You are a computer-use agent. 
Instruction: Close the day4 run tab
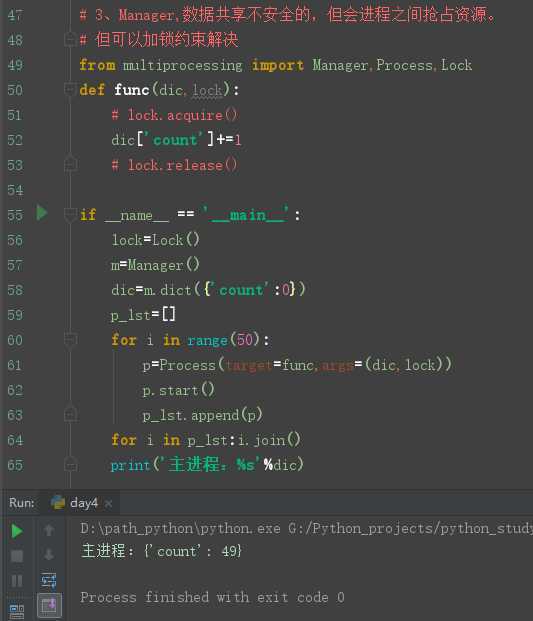point(109,503)
